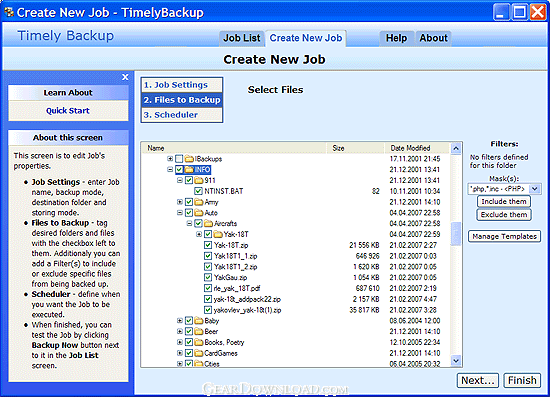Sort by the Name column header
Image resolution: width=550 pixels, height=397 pixels.
[x=234, y=148]
